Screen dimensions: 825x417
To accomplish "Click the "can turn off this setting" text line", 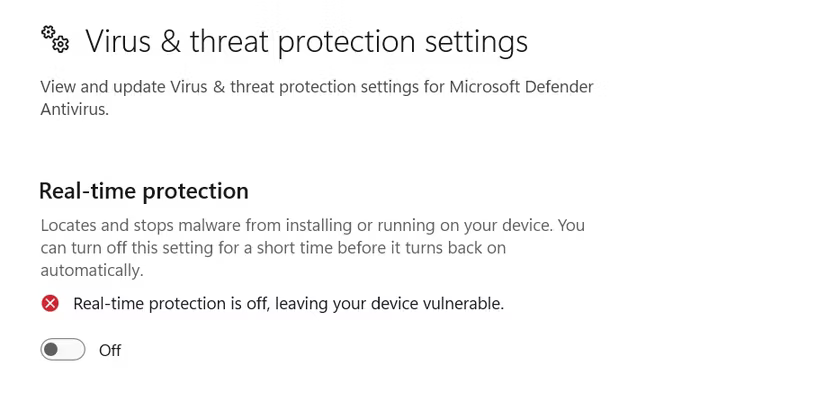I will (273, 248).
